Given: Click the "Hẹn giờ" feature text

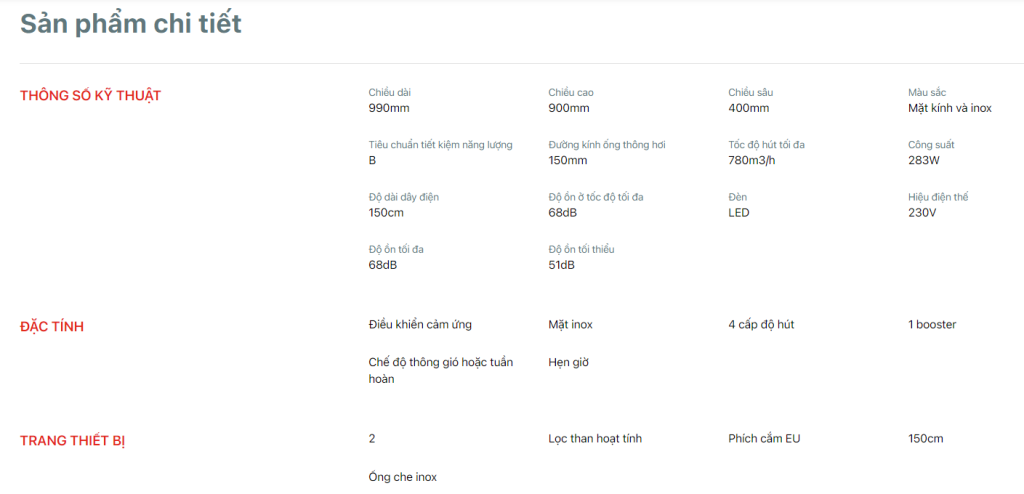Looking at the screenshot, I should (x=569, y=362).
